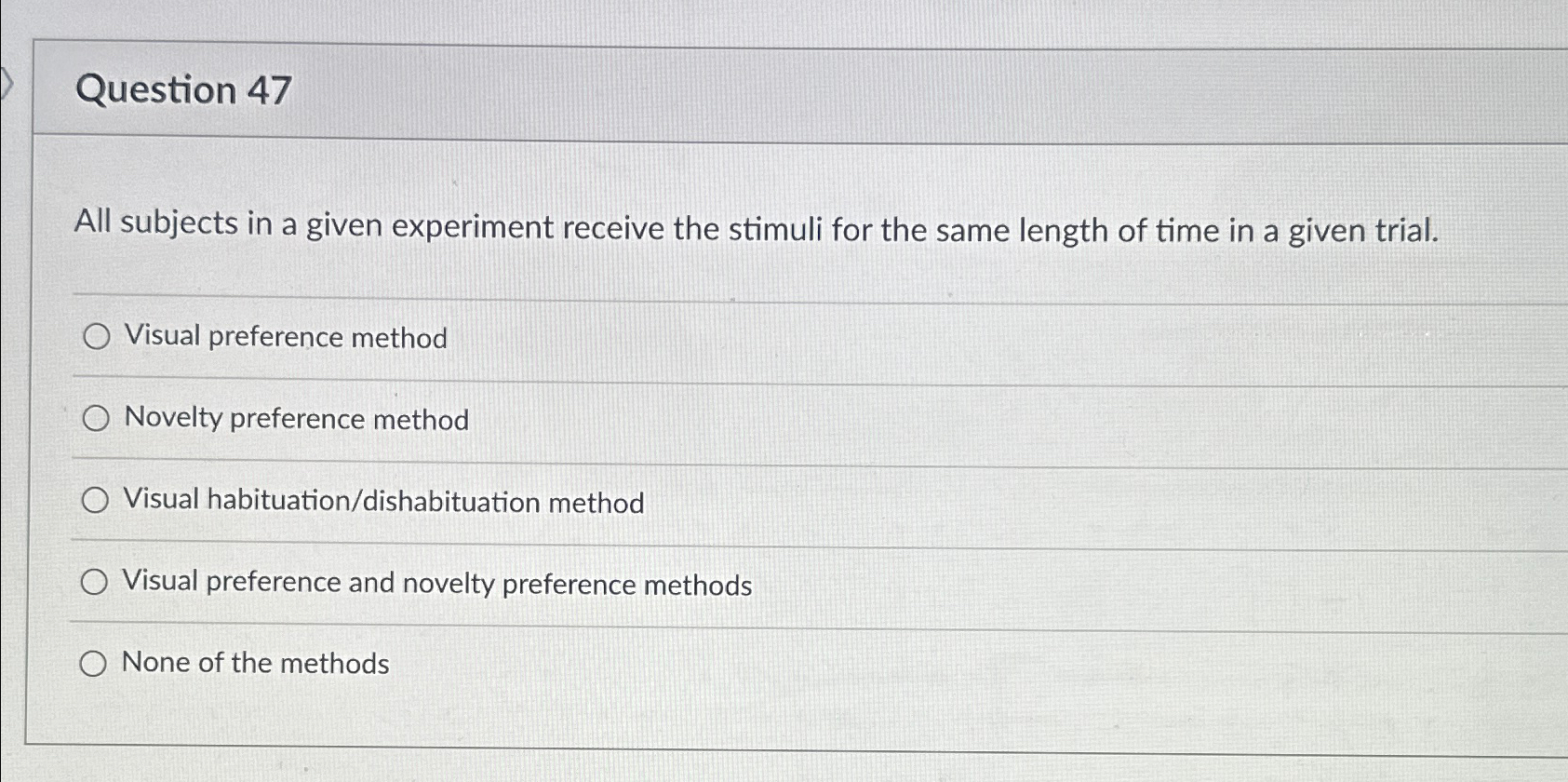Image resolution: width=1568 pixels, height=782 pixels.
Task: Click the Novelty preference method label text
Action: tap(294, 420)
